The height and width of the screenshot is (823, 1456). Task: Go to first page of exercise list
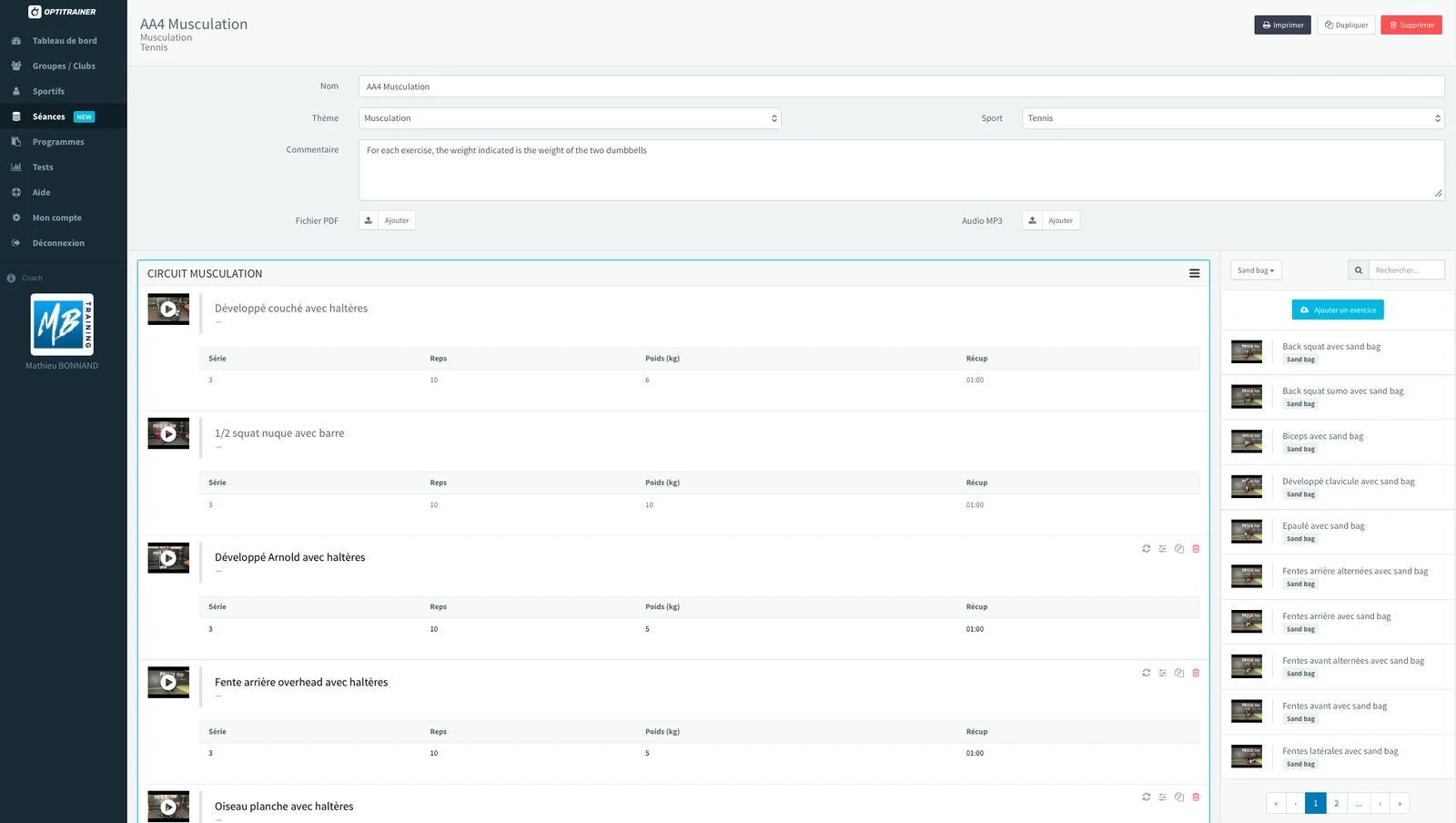(x=1276, y=803)
